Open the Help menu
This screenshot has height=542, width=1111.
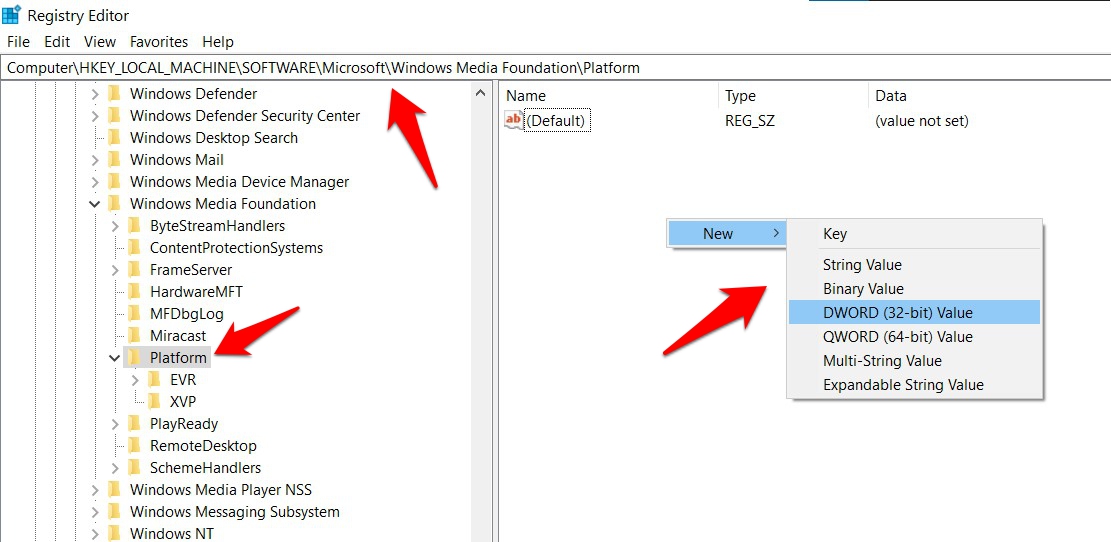tap(218, 42)
